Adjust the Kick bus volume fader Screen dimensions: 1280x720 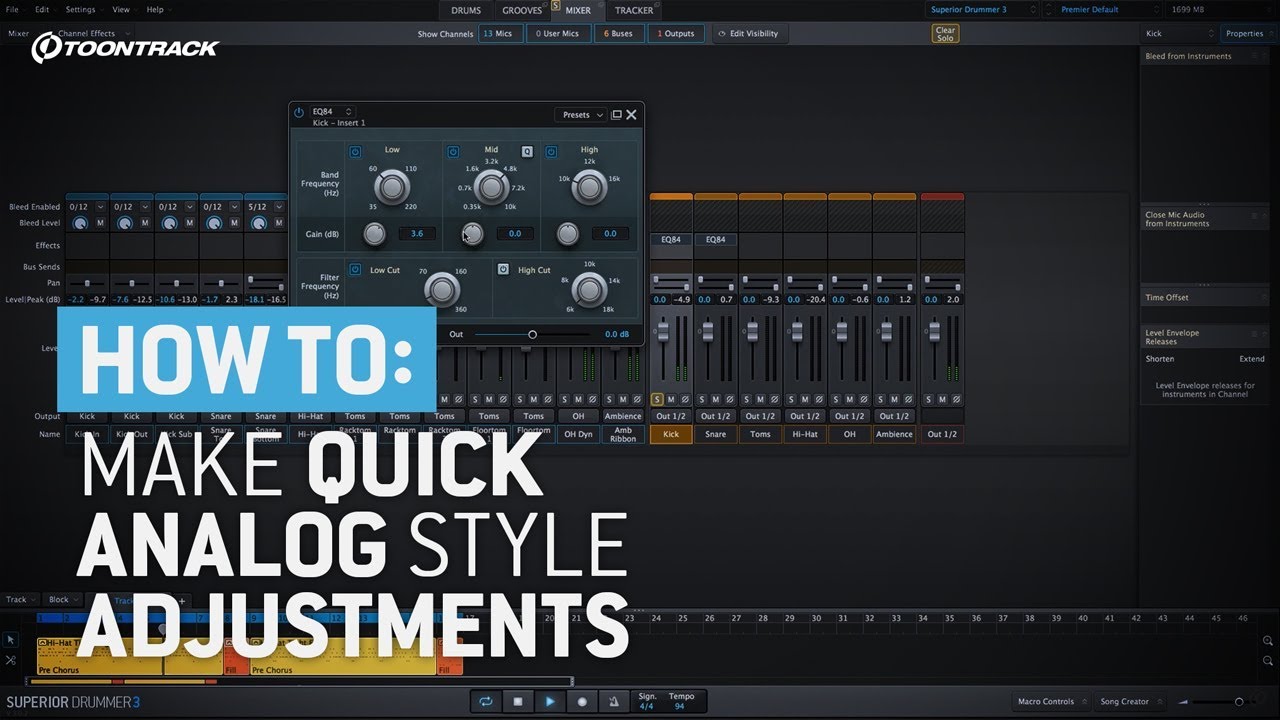tap(663, 331)
